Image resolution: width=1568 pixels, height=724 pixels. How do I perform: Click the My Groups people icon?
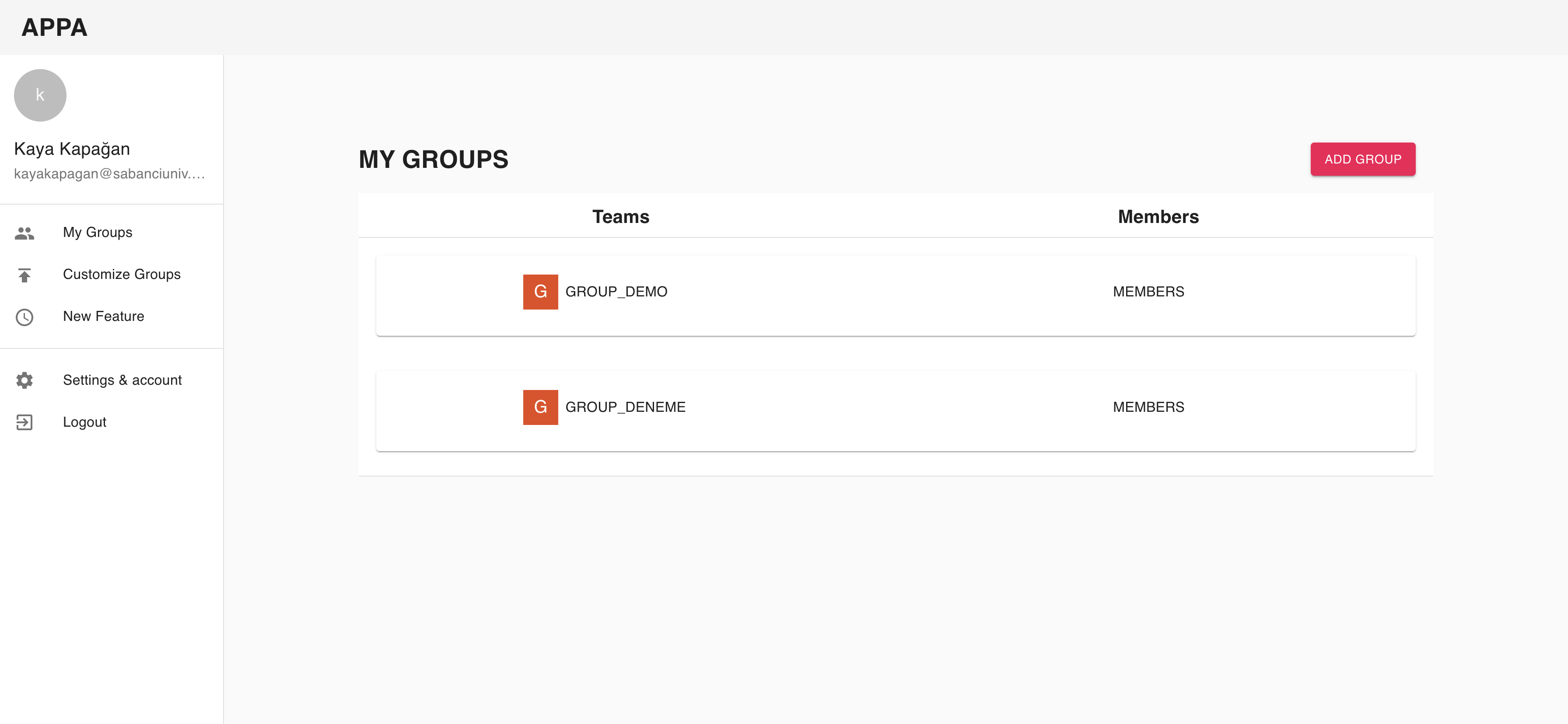click(x=24, y=233)
